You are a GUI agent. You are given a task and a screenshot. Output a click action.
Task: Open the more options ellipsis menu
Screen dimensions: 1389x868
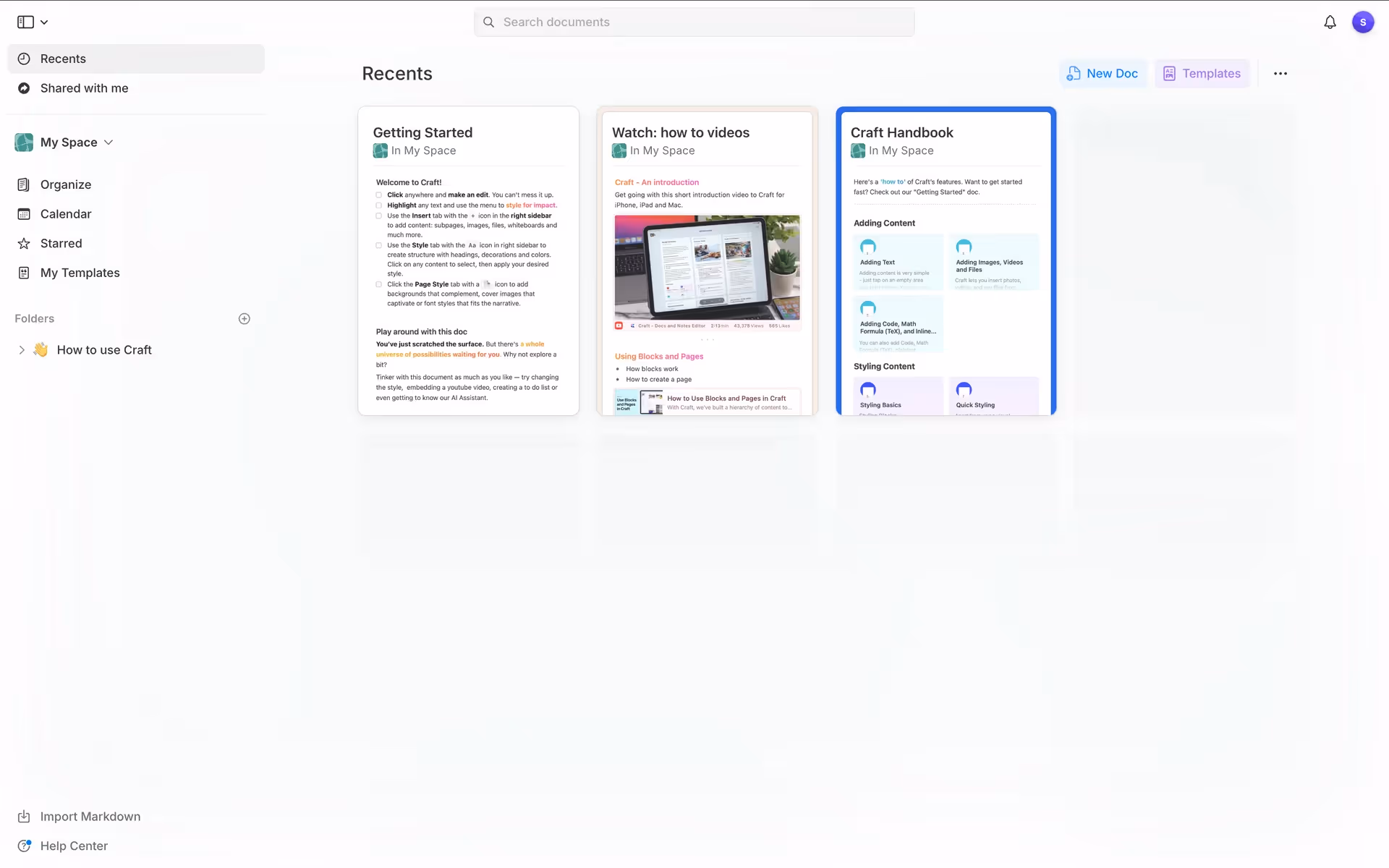tap(1280, 74)
